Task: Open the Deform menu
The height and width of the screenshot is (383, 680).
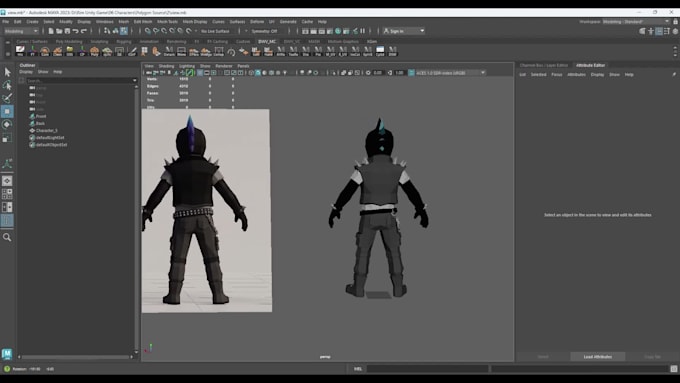Action: click(257, 21)
